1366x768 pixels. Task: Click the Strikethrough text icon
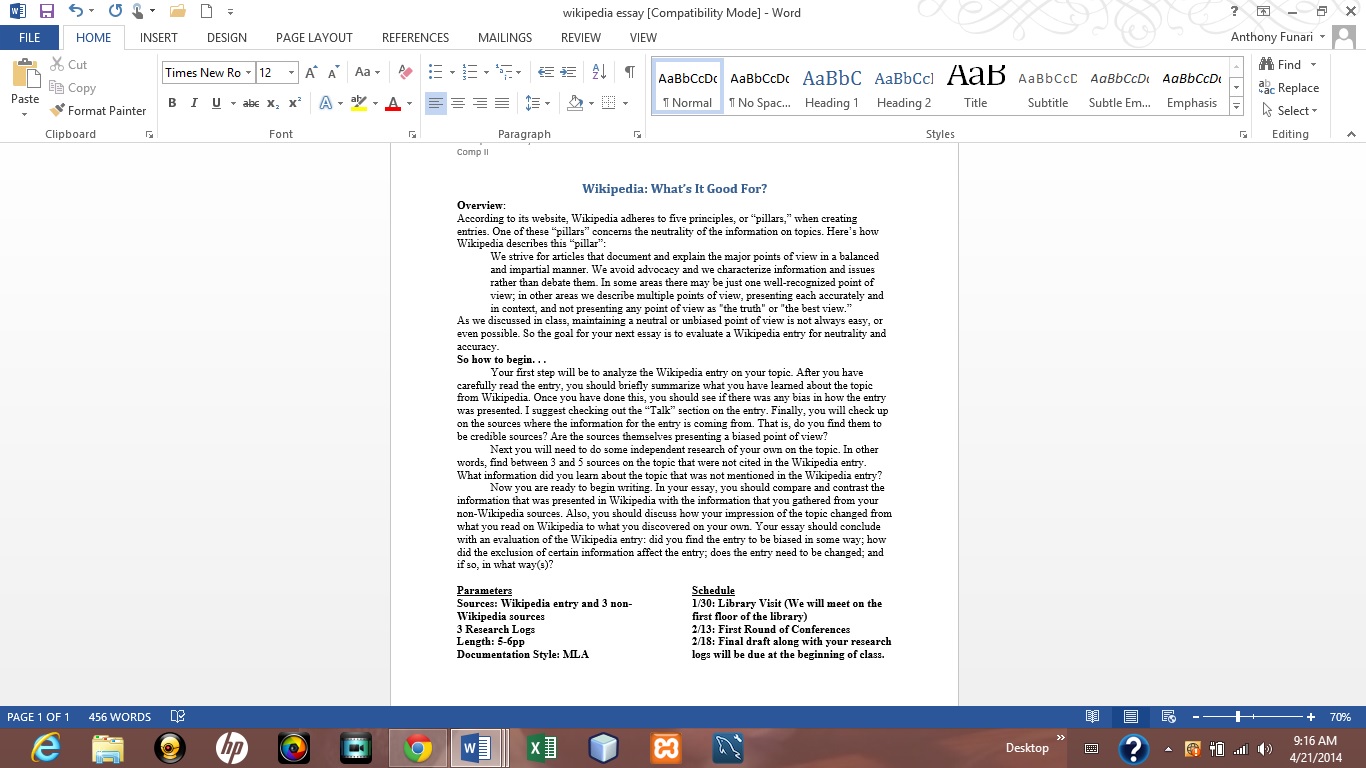(251, 103)
